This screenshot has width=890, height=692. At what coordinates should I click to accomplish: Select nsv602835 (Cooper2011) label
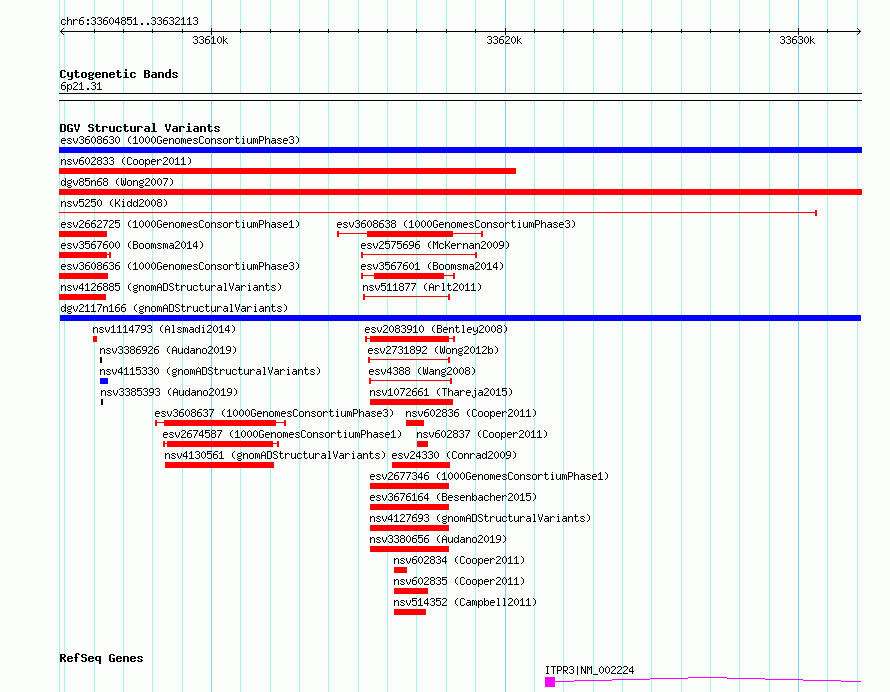[459, 581]
